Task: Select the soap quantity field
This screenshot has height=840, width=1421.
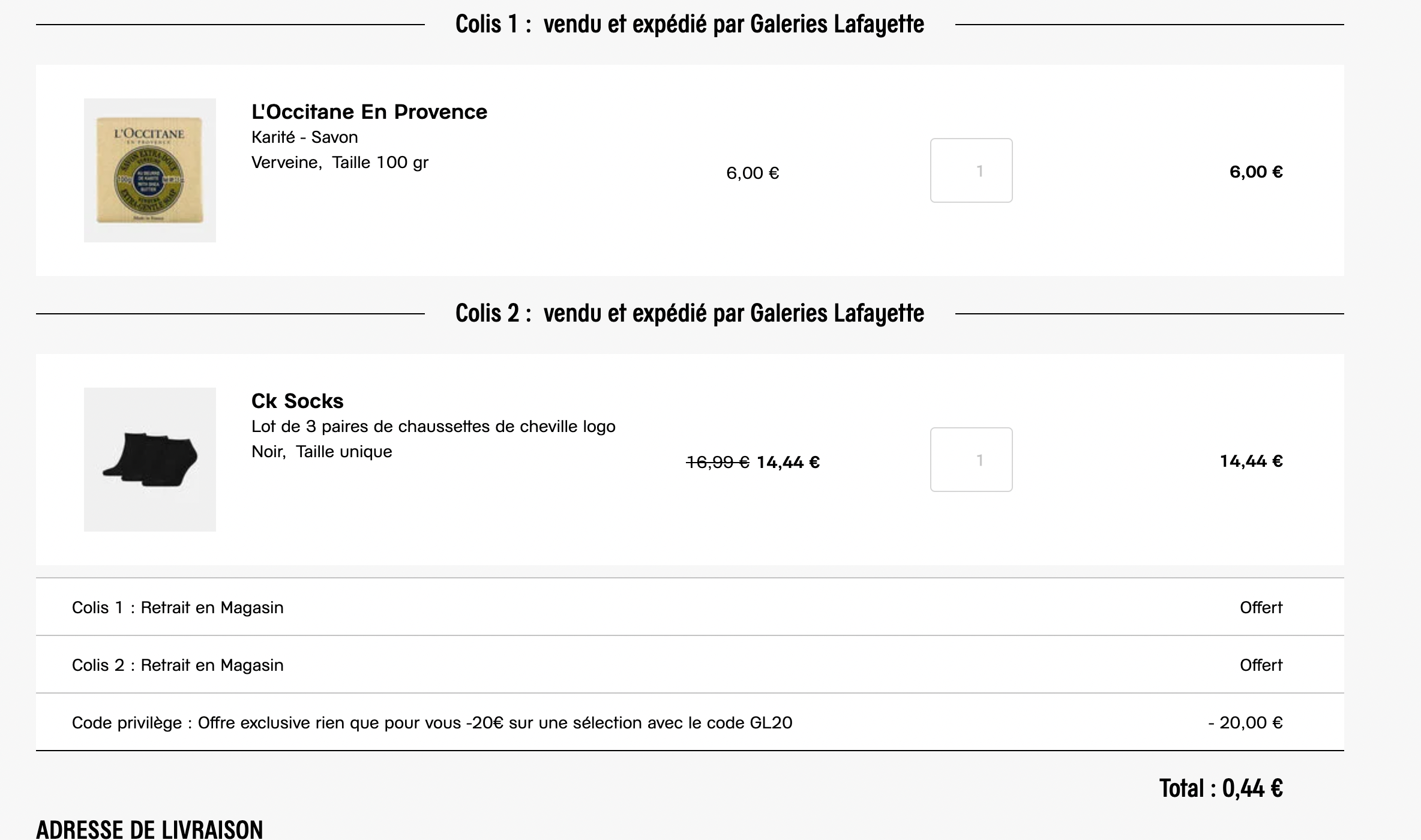Action: coord(971,170)
